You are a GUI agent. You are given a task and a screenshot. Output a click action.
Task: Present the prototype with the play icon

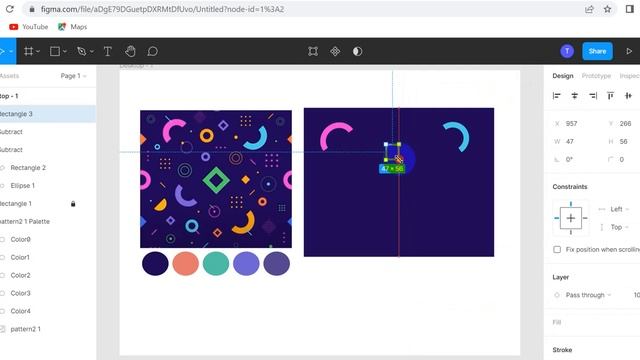[x=629, y=51]
